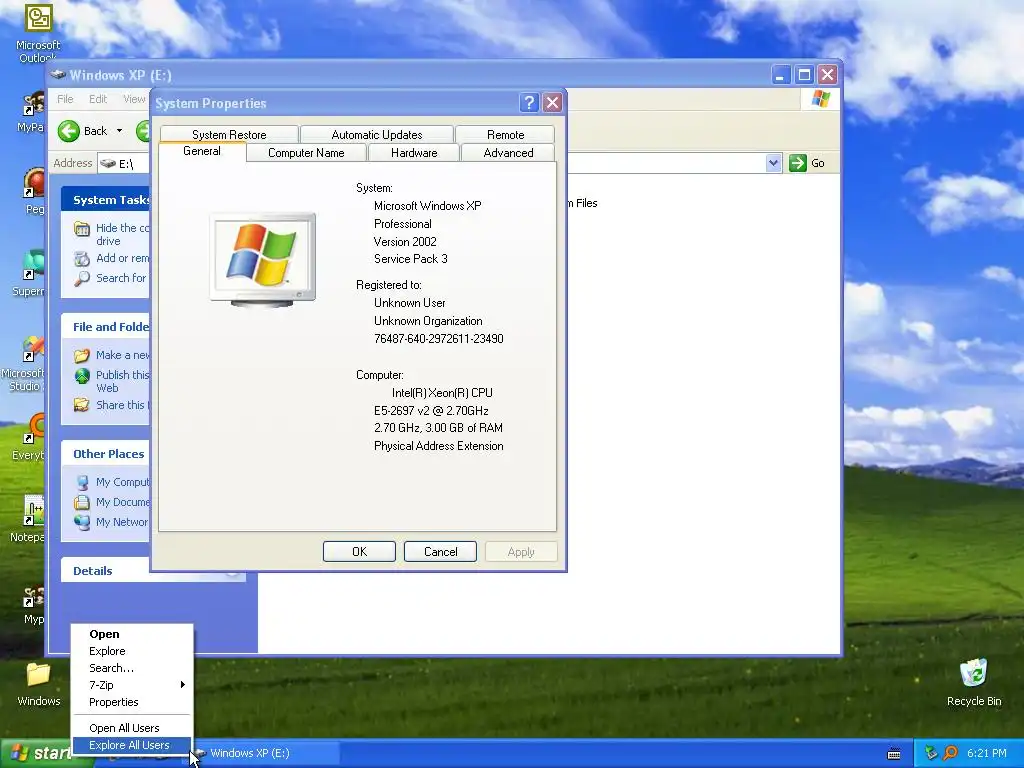Screen dimensions: 1024x768
Task: Open the address bar dropdown
Action: coord(773,163)
